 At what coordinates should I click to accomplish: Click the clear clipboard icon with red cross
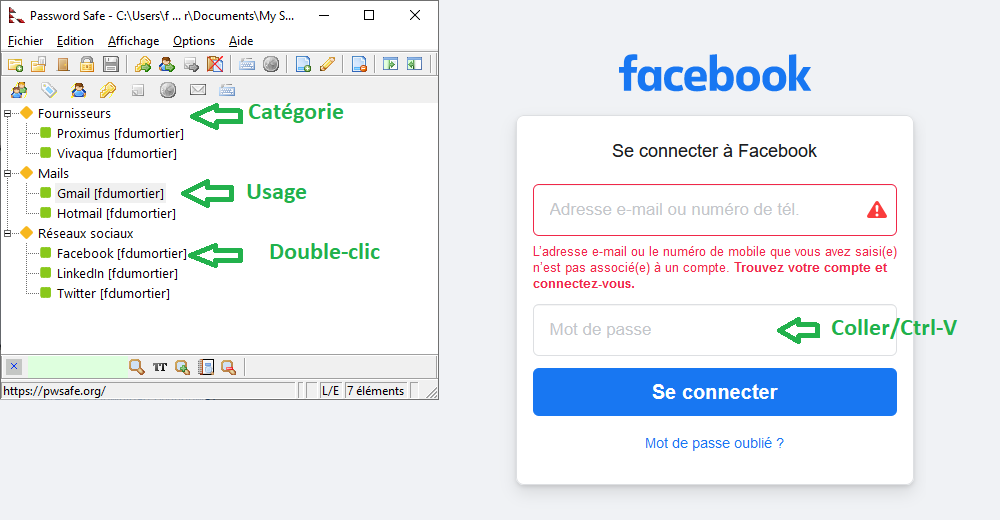[x=215, y=64]
